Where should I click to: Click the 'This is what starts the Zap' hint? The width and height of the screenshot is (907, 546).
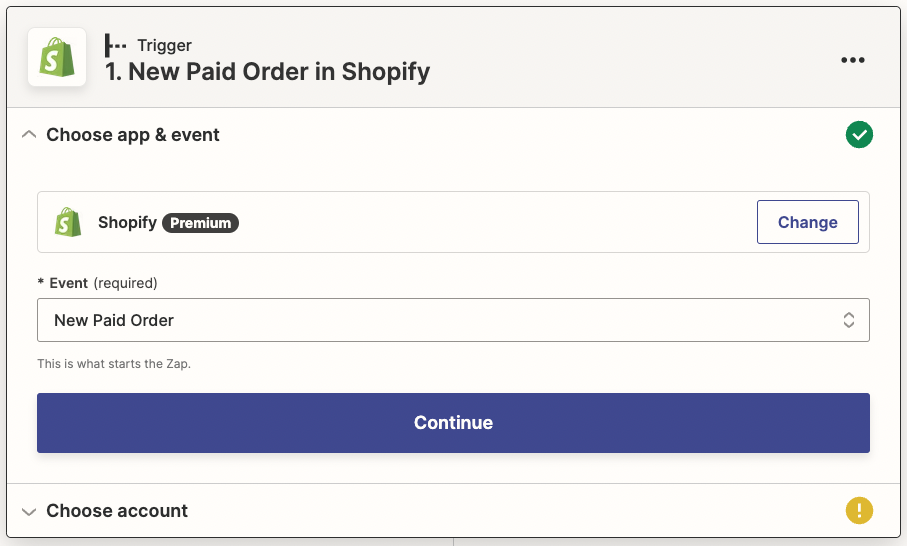(x=114, y=364)
